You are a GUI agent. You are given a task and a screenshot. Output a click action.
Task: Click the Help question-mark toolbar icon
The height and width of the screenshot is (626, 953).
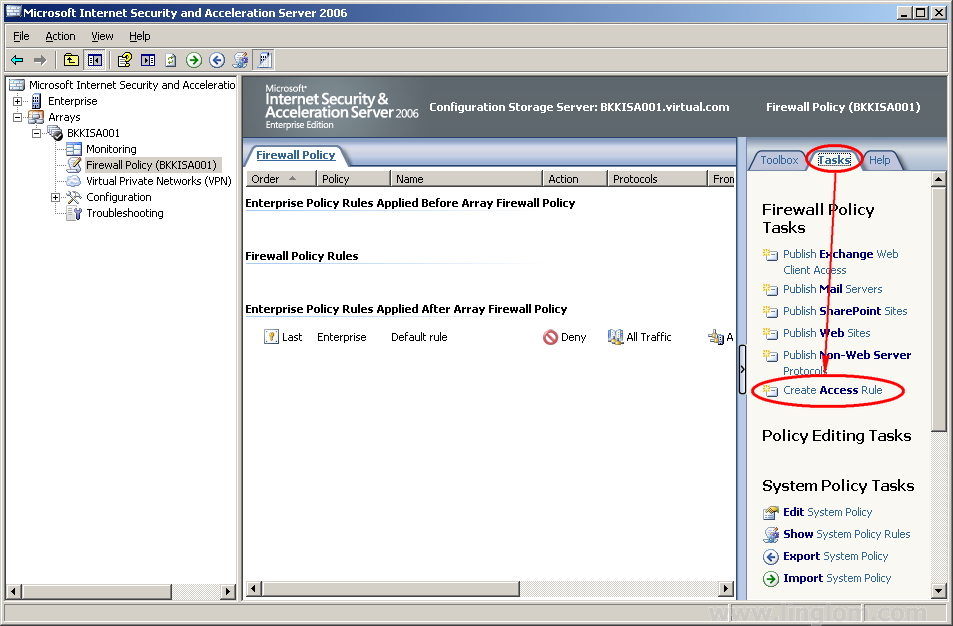125,60
